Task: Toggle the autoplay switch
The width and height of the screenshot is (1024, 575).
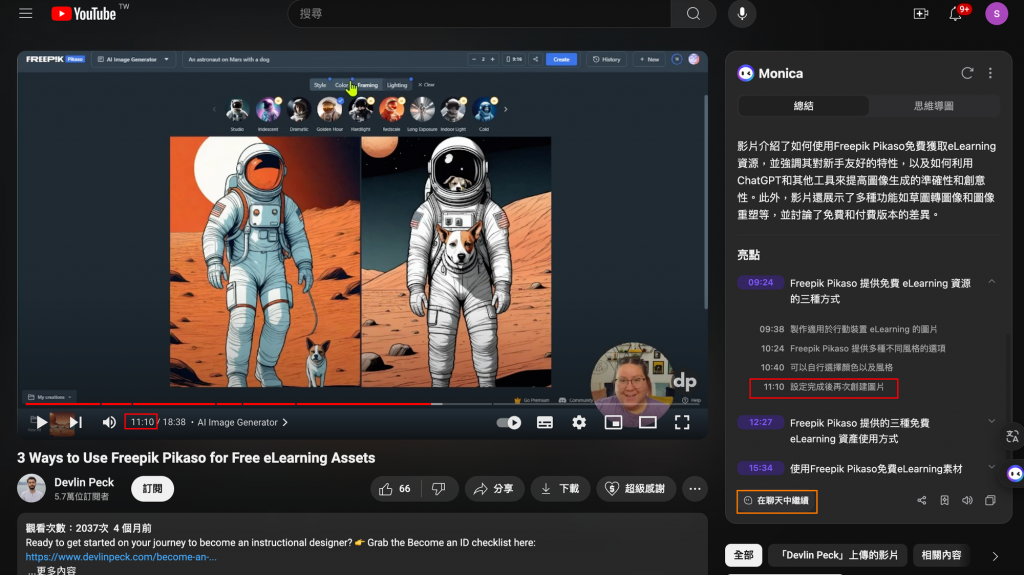Action: click(x=509, y=423)
